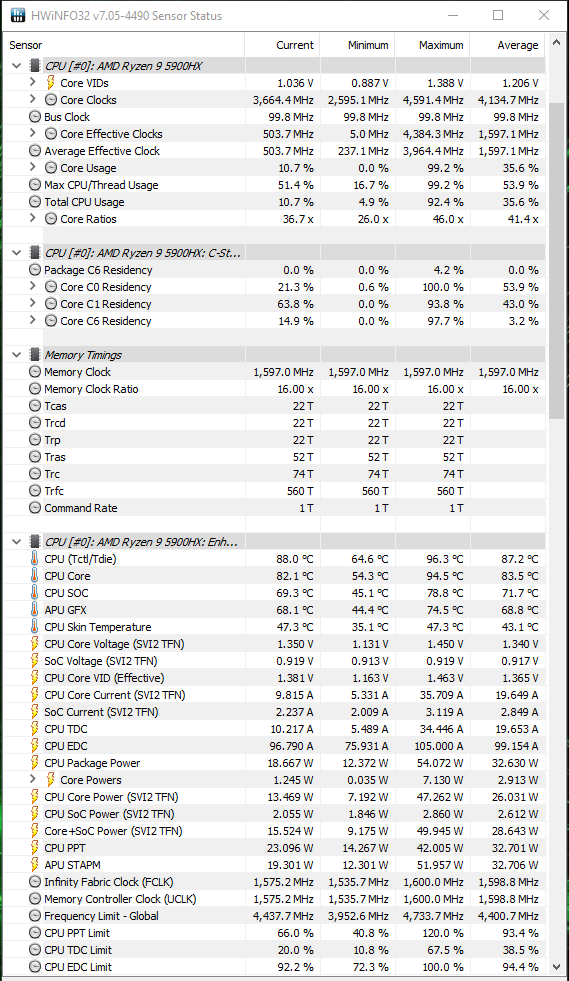This screenshot has height=981, width=569.
Task: Click the icon beside Package C6 Residency
Action: (x=35, y=270)
